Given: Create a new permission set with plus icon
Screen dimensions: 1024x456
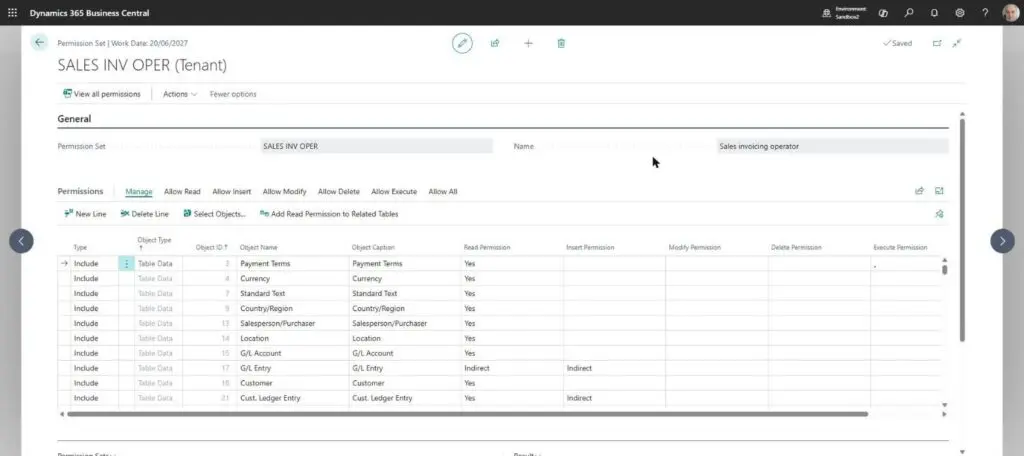Looking at the screenshot, I should tap(528, 43).
